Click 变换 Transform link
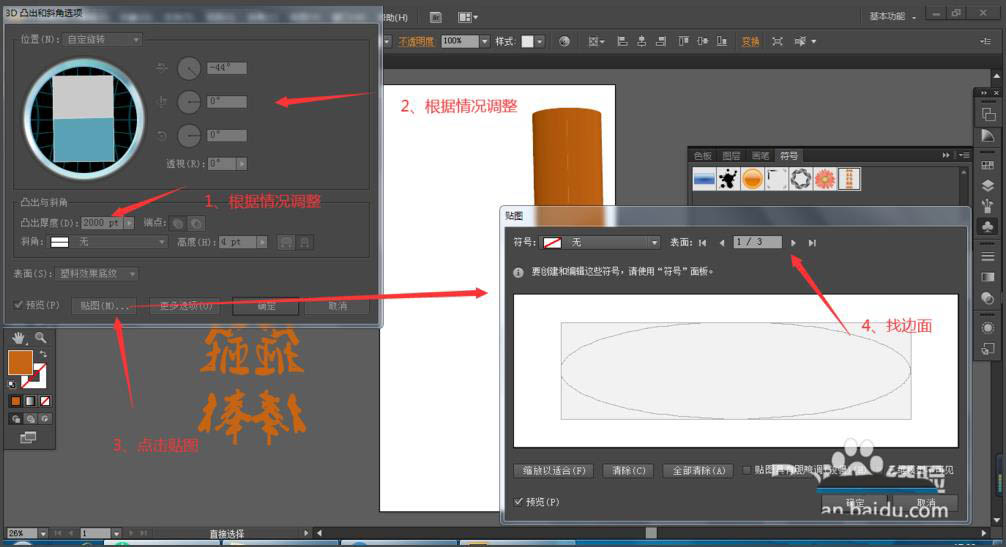 coord(750,42)
